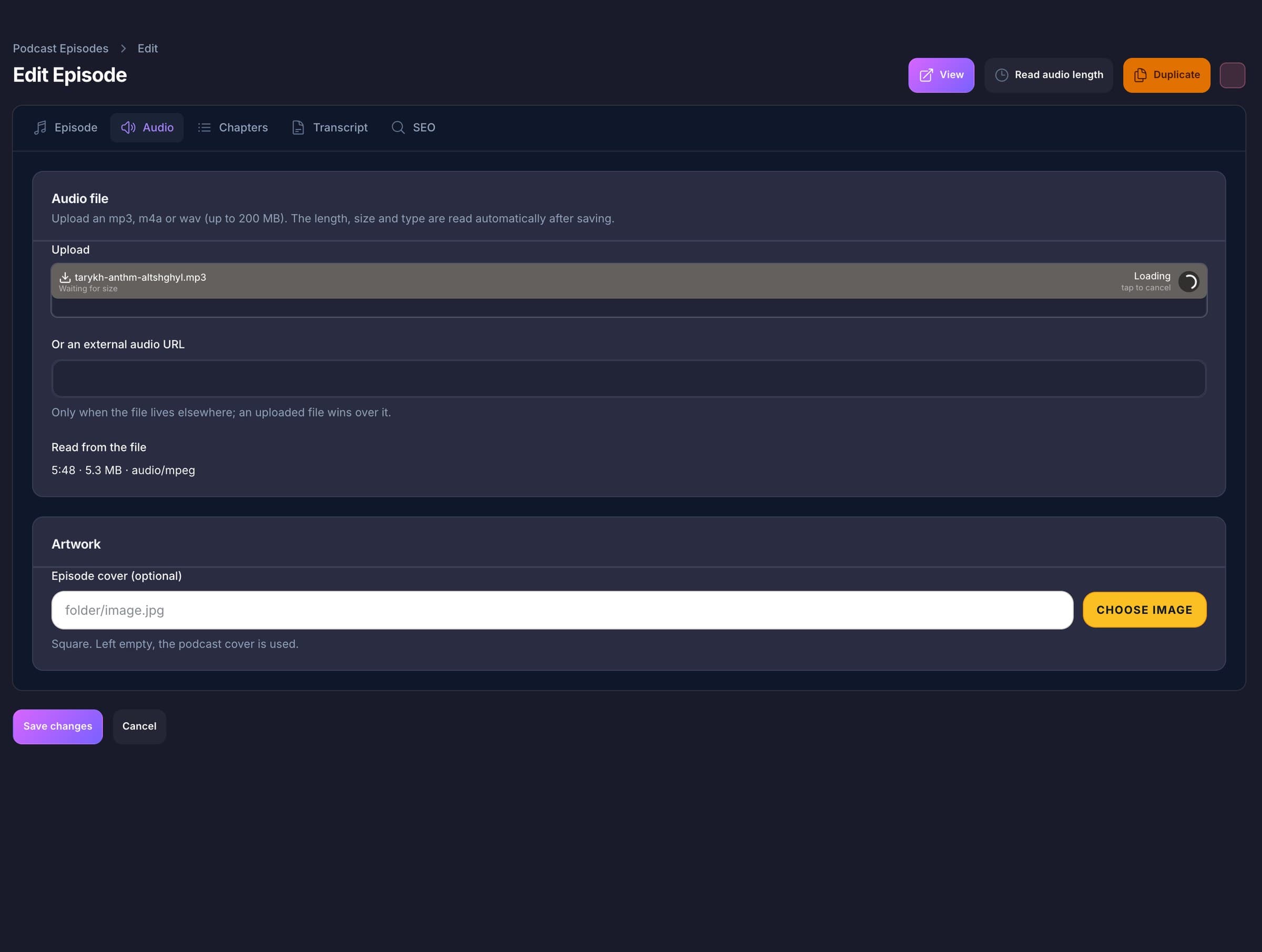Click the Cancel button

tap(139, 726)
